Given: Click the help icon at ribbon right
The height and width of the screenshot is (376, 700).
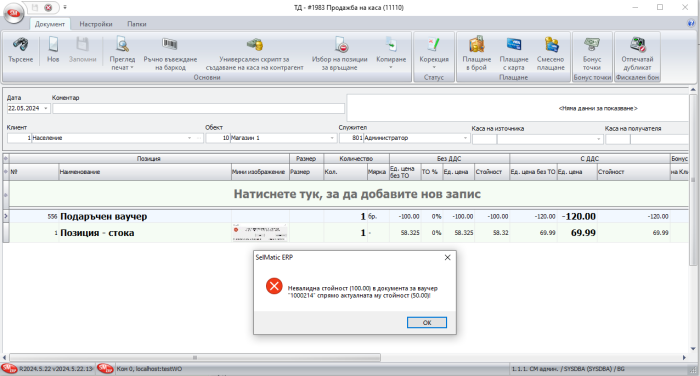Looking at the screenshot, I should point(691,23).
